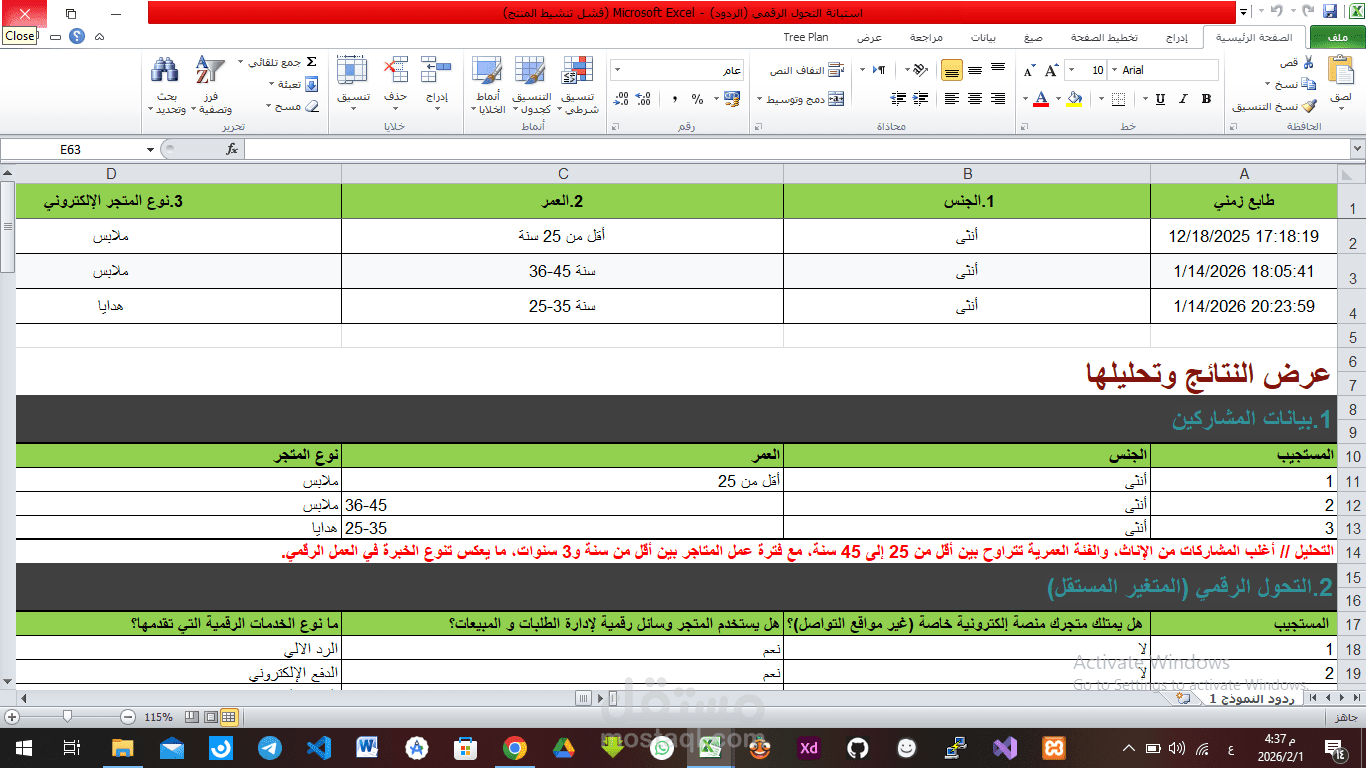Screen dimensions: 1366x768
Task: Click the Delete cells (حذف) icon
Action: tap(396, 70)
